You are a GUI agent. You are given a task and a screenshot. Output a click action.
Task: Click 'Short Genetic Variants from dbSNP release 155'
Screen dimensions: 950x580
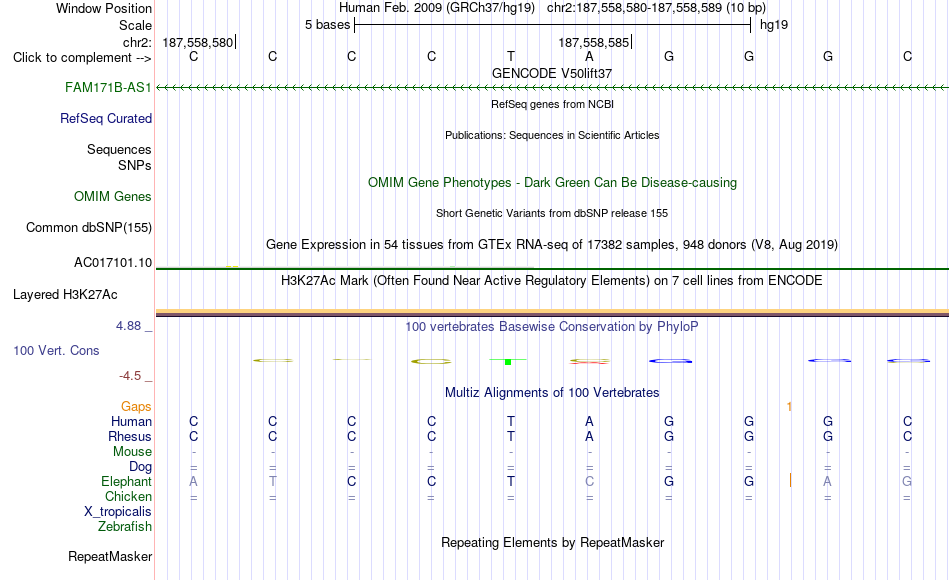[552, 213]
